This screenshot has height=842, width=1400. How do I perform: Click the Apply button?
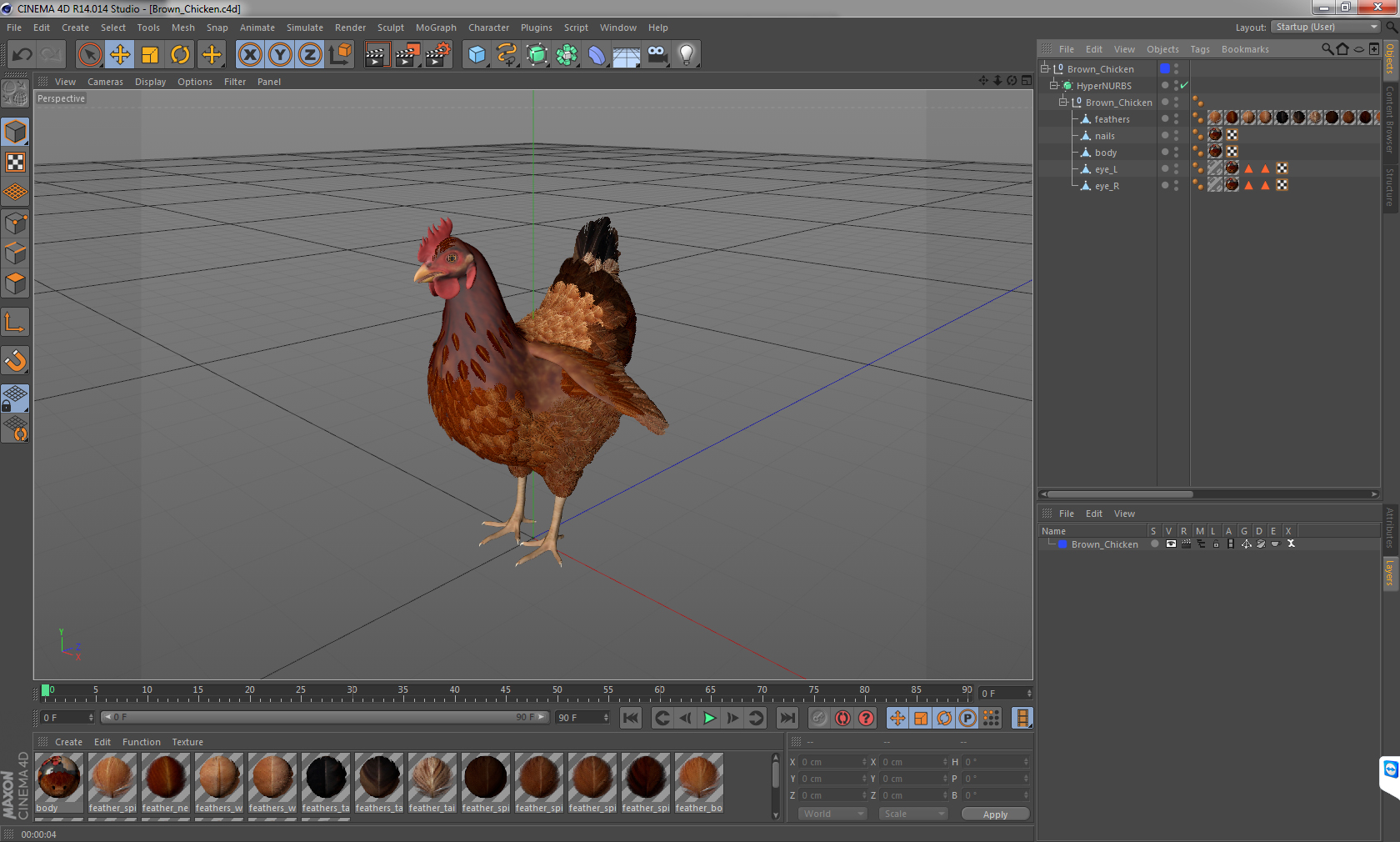995,814
